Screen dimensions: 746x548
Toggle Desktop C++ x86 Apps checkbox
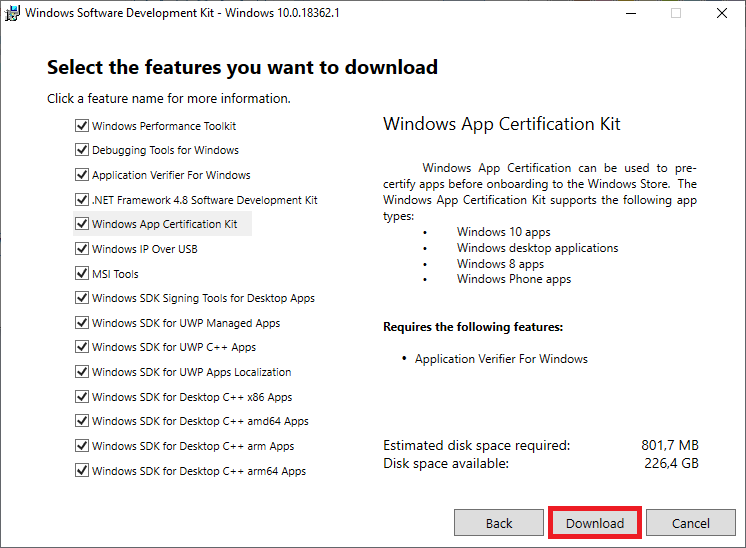pyautogui.click(x=82, y=397)
